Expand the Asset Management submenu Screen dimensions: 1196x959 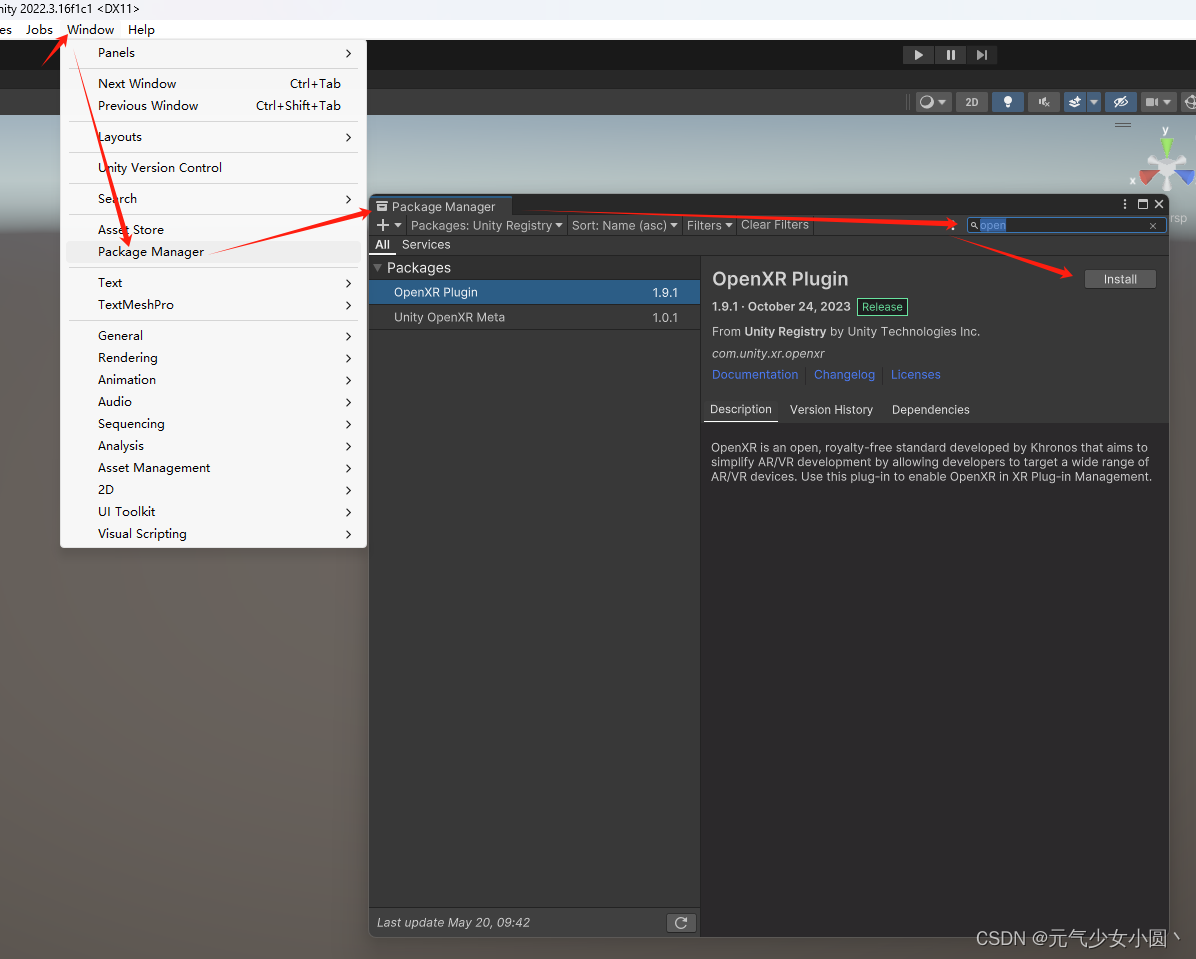[x=214, y=468]
